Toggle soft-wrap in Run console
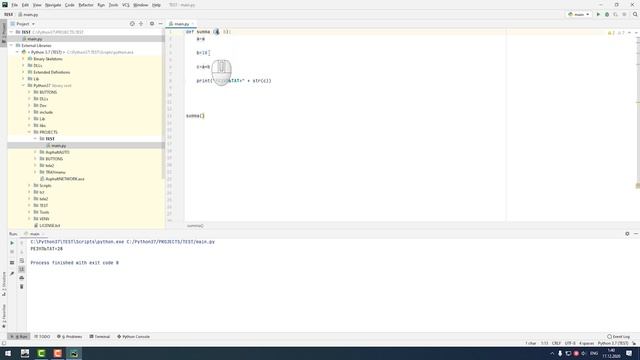 22,260
